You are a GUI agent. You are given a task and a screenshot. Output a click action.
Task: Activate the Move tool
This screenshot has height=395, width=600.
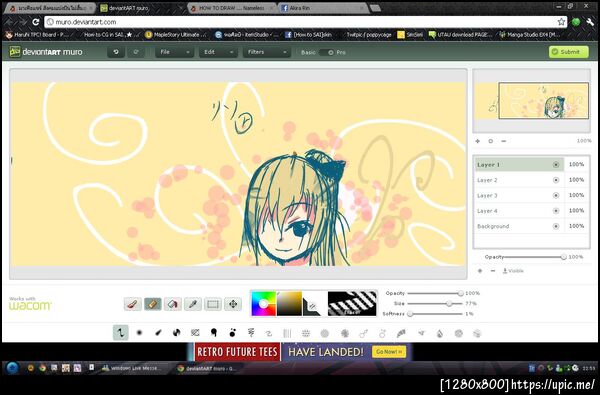point(233,304)
